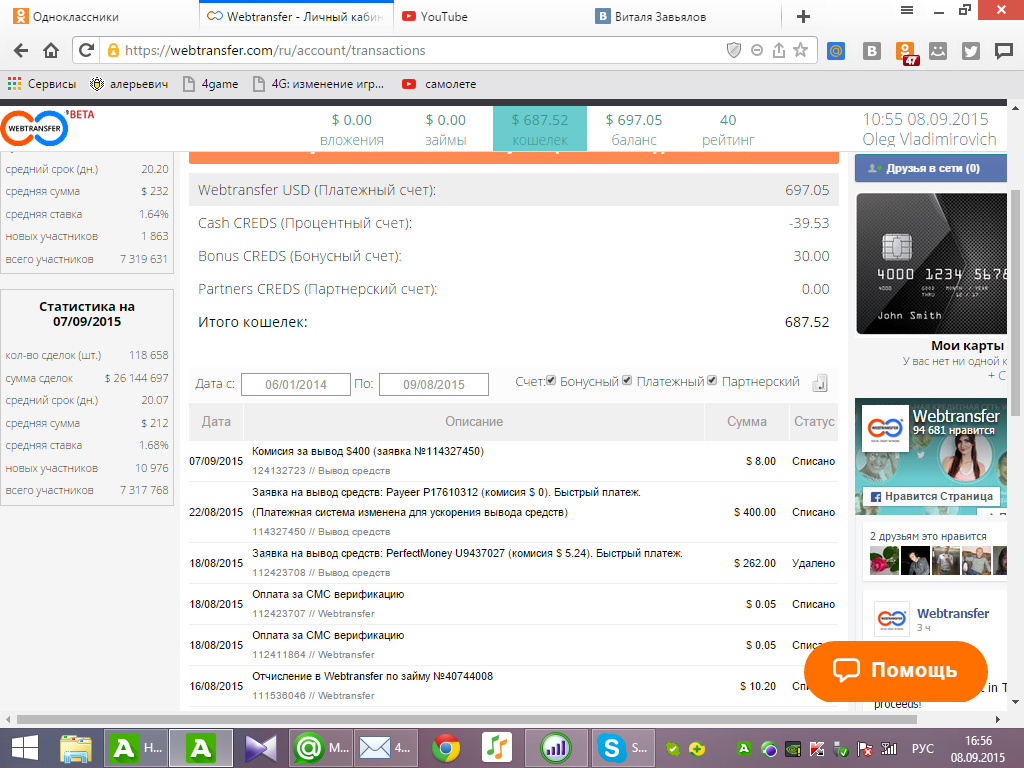
Task: Click the shield security icon in address bar
Action: [x=734, y=50]
